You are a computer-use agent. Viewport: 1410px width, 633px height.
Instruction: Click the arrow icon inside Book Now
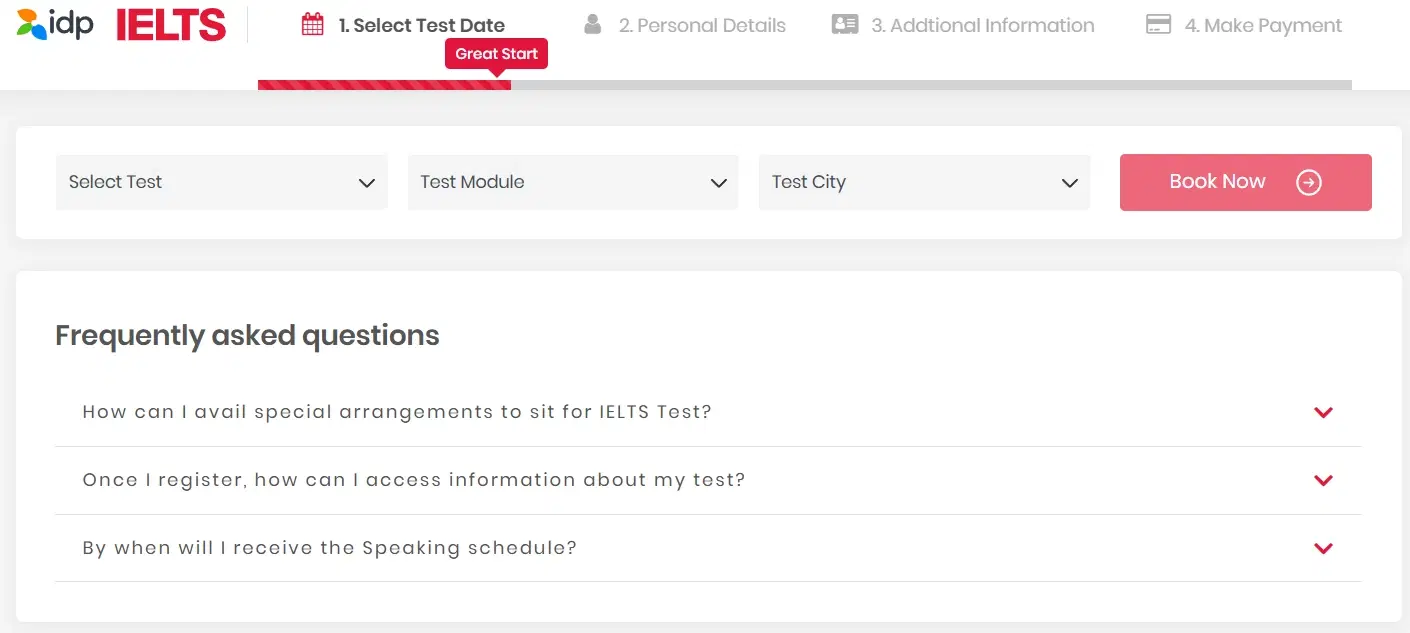(1307, 182)
